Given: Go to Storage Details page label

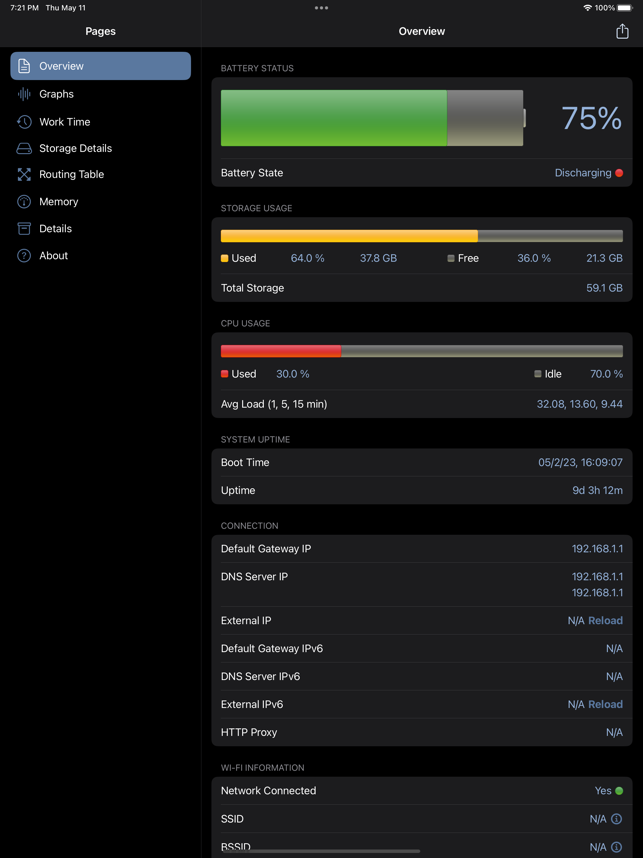Looking at the screenshot, I should pyautogui.click(x=76, y=148).
